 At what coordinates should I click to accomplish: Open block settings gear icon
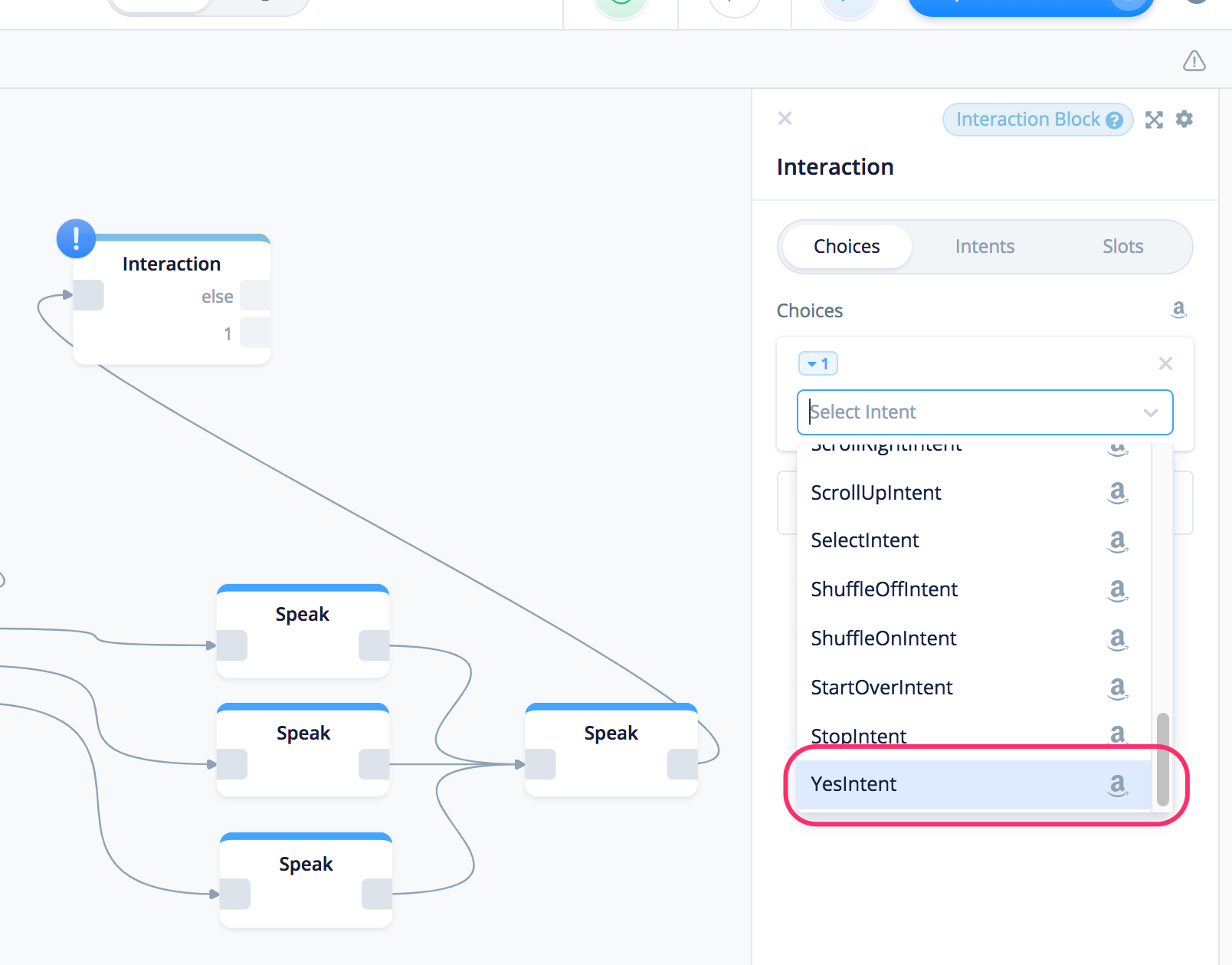(x=1184, y=119)
